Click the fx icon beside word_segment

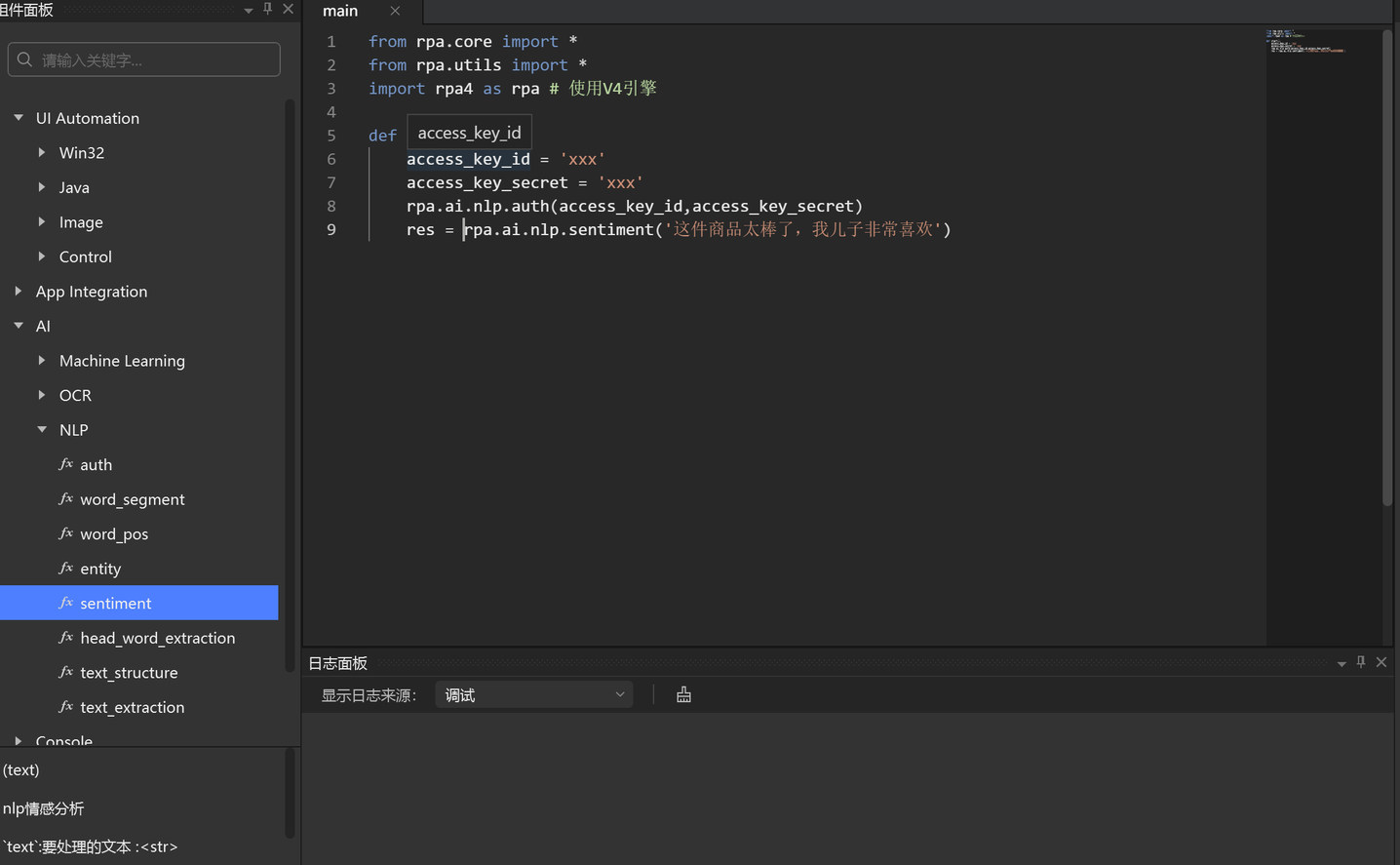pyautogui.click(x=65, y=499)
